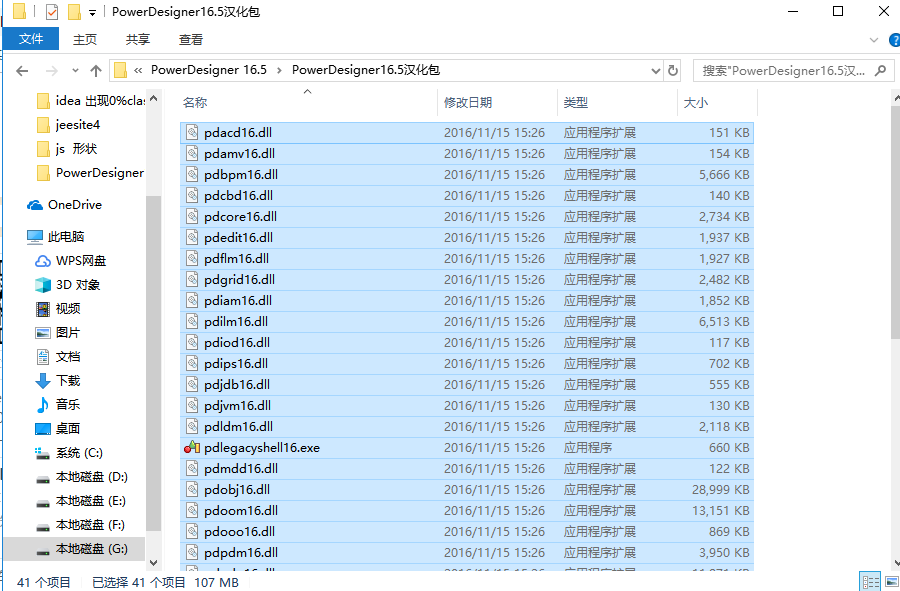900x591 pixels.
Task: Open OneDrive in the navigation pane
Action: [x=64, y=205]
